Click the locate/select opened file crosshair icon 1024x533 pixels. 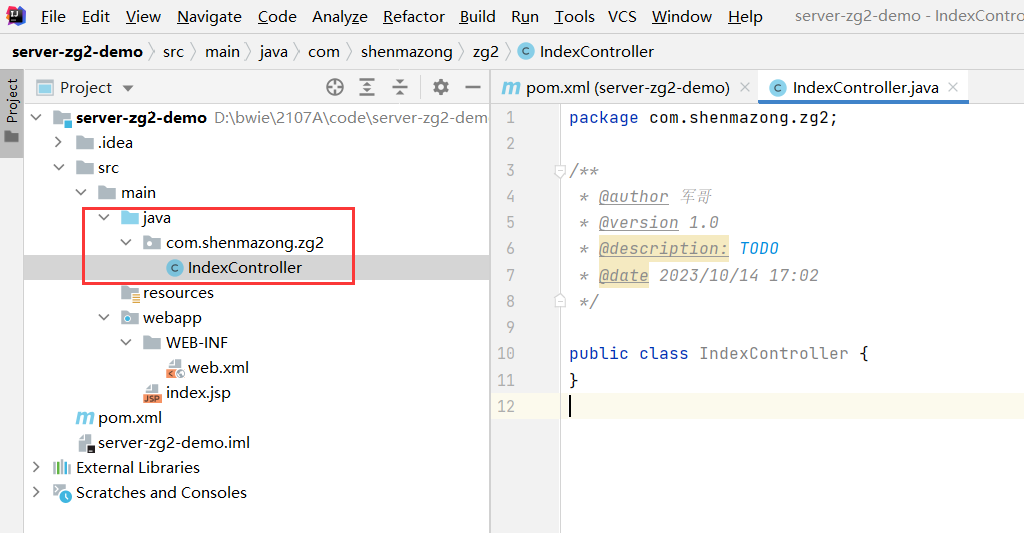click(x=335, y=88)
